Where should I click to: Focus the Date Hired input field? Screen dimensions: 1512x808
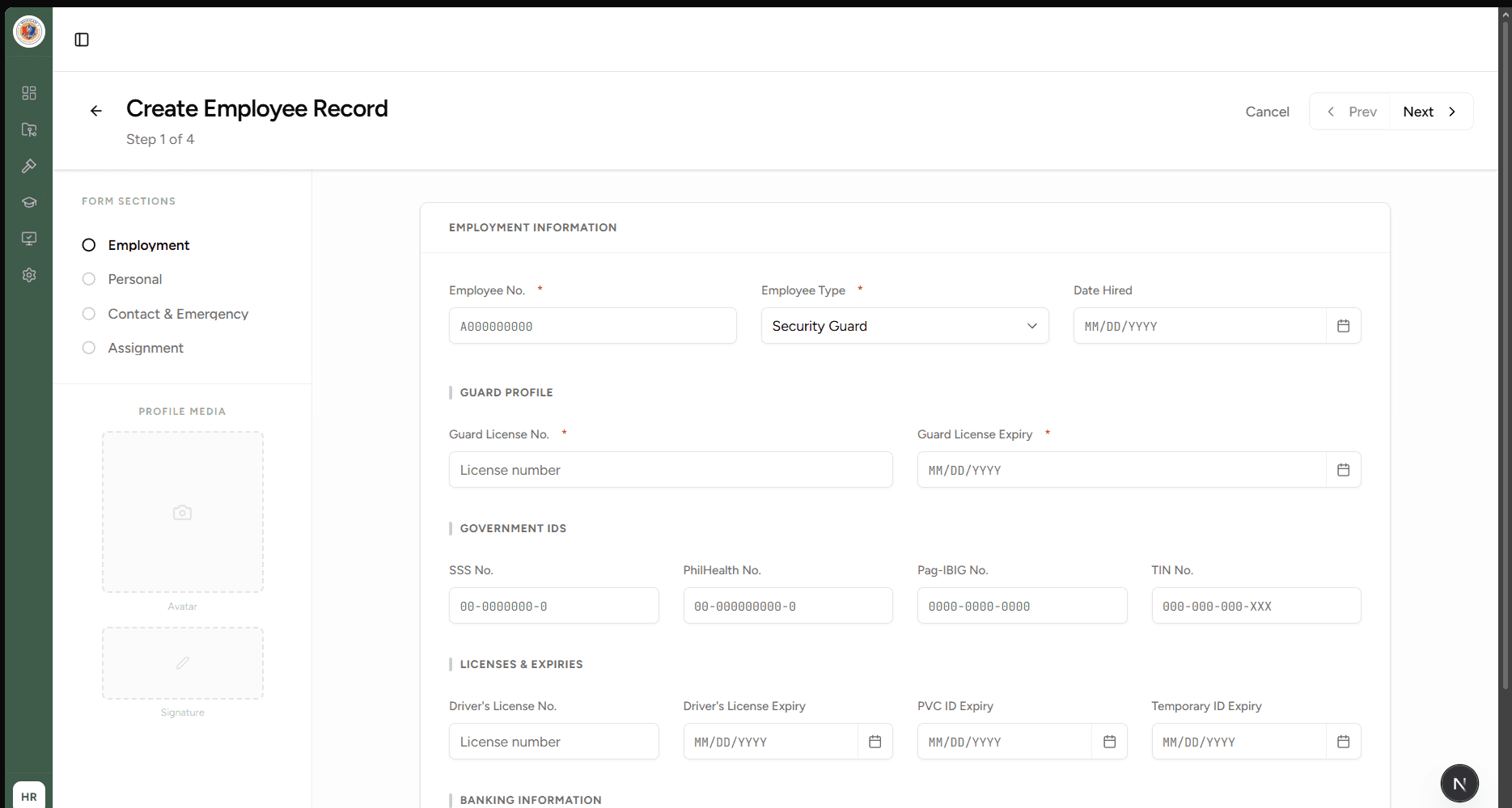point(1200,326)
